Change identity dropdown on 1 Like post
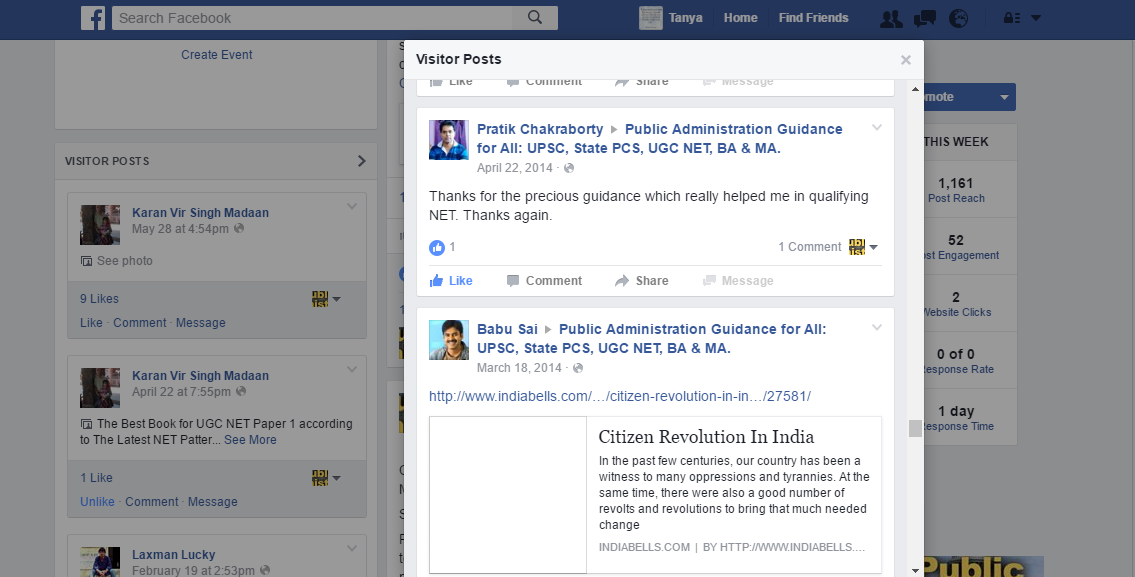Viewport: 1135px width, 577px height. 326,478
